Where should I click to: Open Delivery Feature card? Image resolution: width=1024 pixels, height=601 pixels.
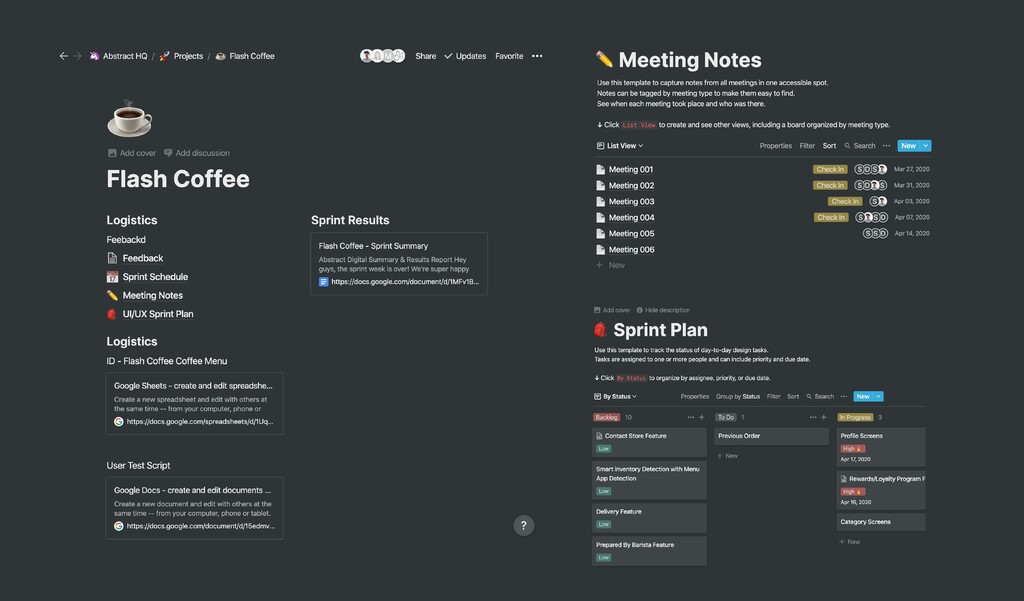[649, 518]
